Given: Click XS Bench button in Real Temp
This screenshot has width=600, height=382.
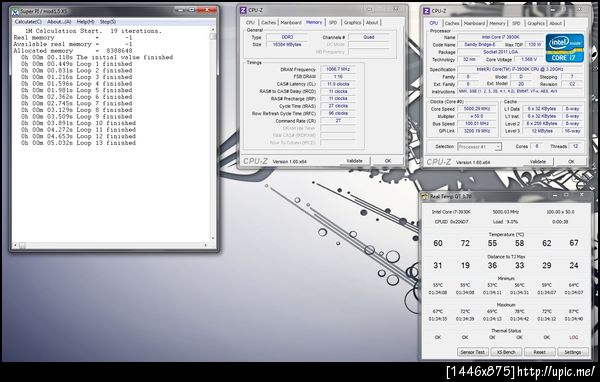Looking at the screenshot, I should (506, 352).
